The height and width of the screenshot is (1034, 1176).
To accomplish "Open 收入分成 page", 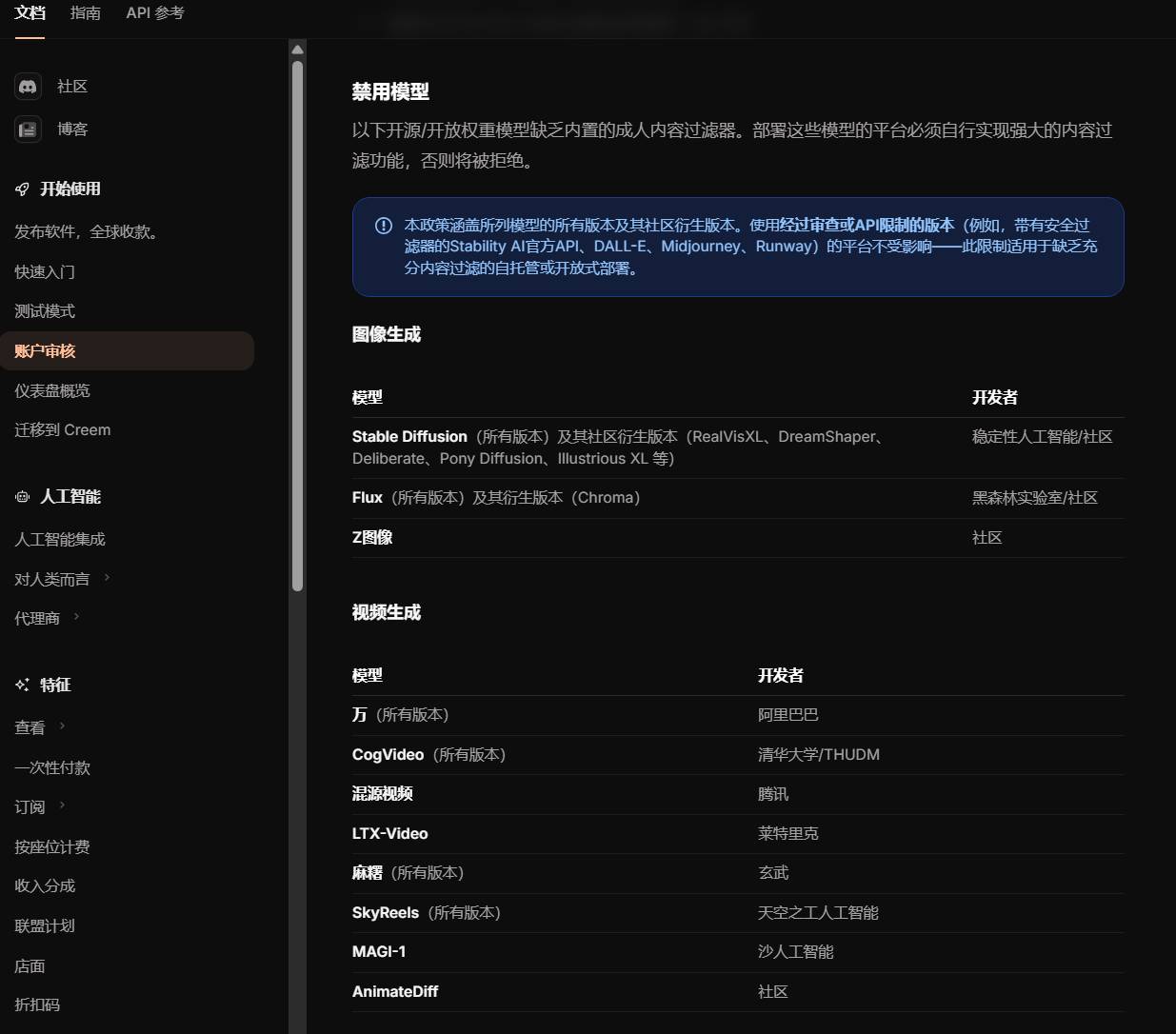I will (x=45, y=885).
